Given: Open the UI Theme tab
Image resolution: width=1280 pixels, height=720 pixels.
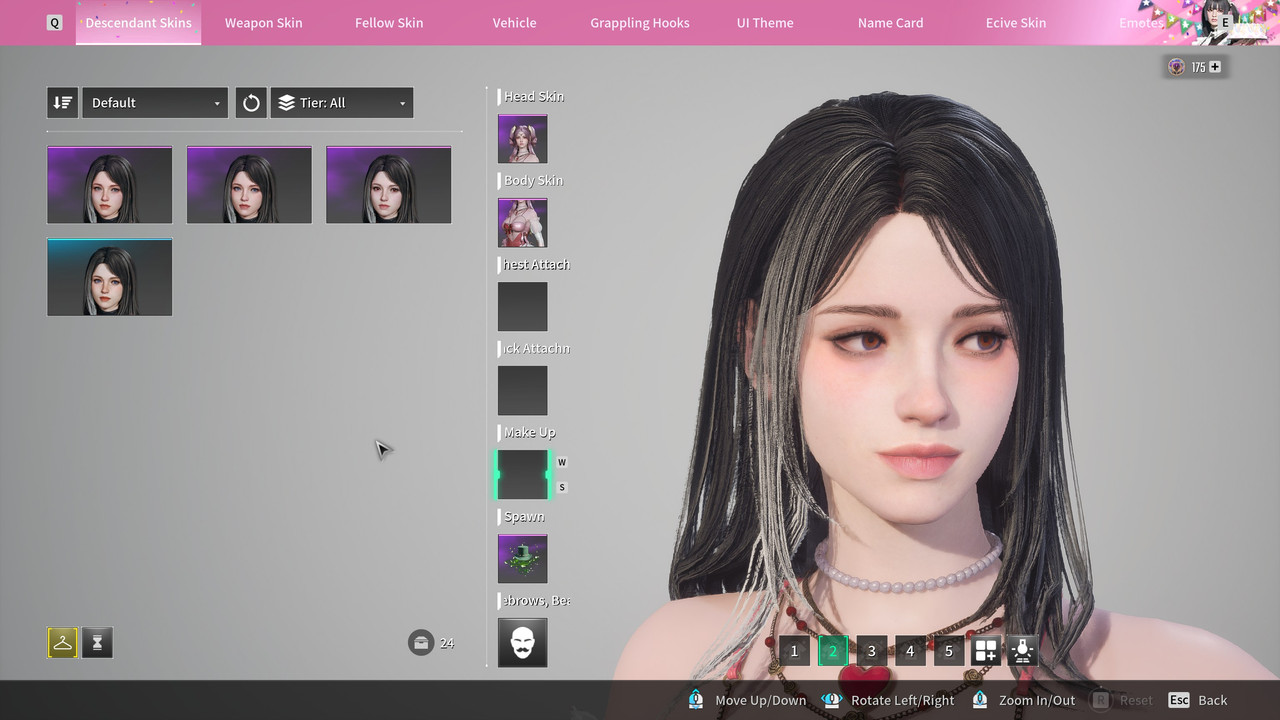Looking at the screenshot, I should [765, 22].
